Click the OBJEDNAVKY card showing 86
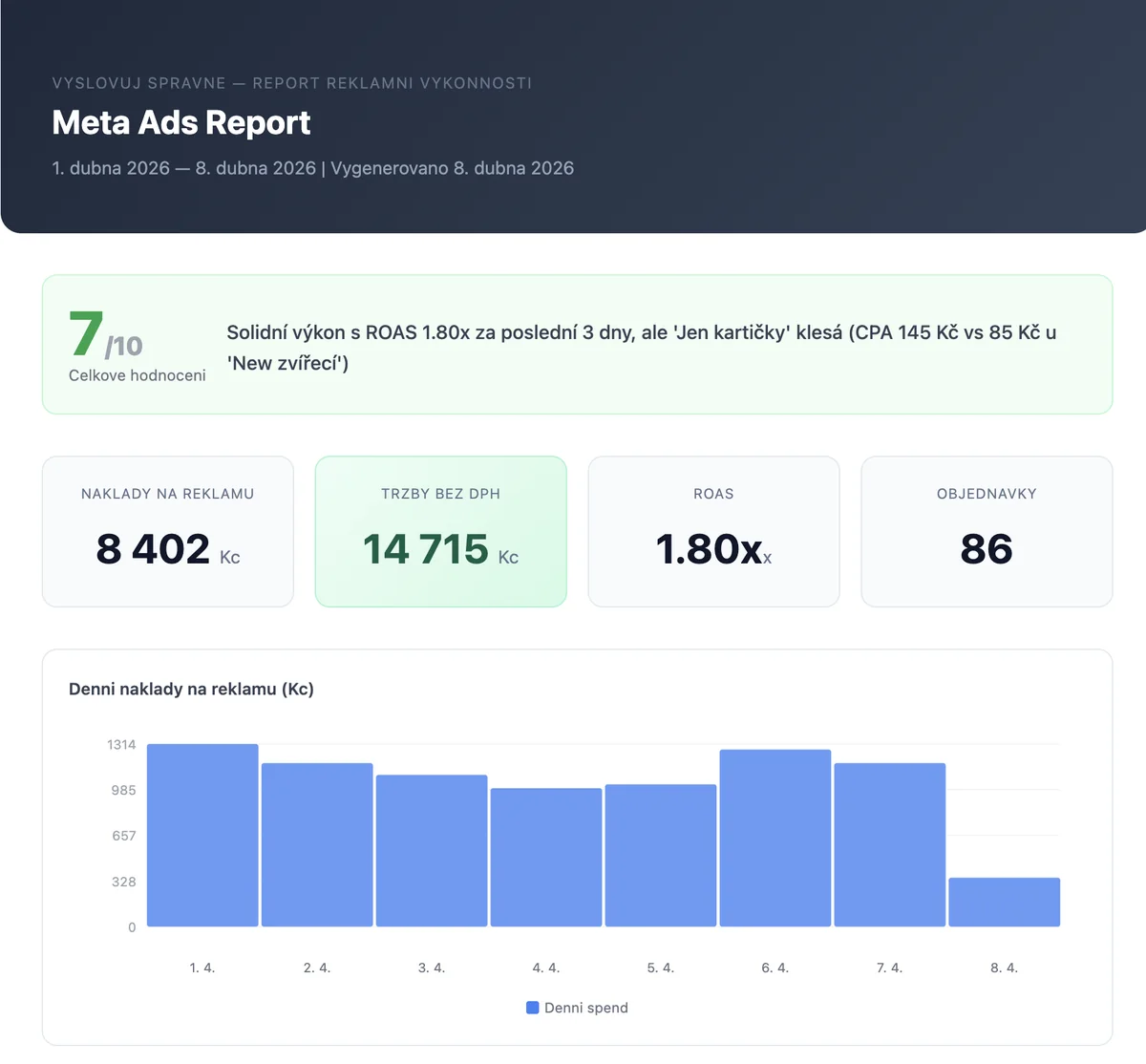 [987, 531]
